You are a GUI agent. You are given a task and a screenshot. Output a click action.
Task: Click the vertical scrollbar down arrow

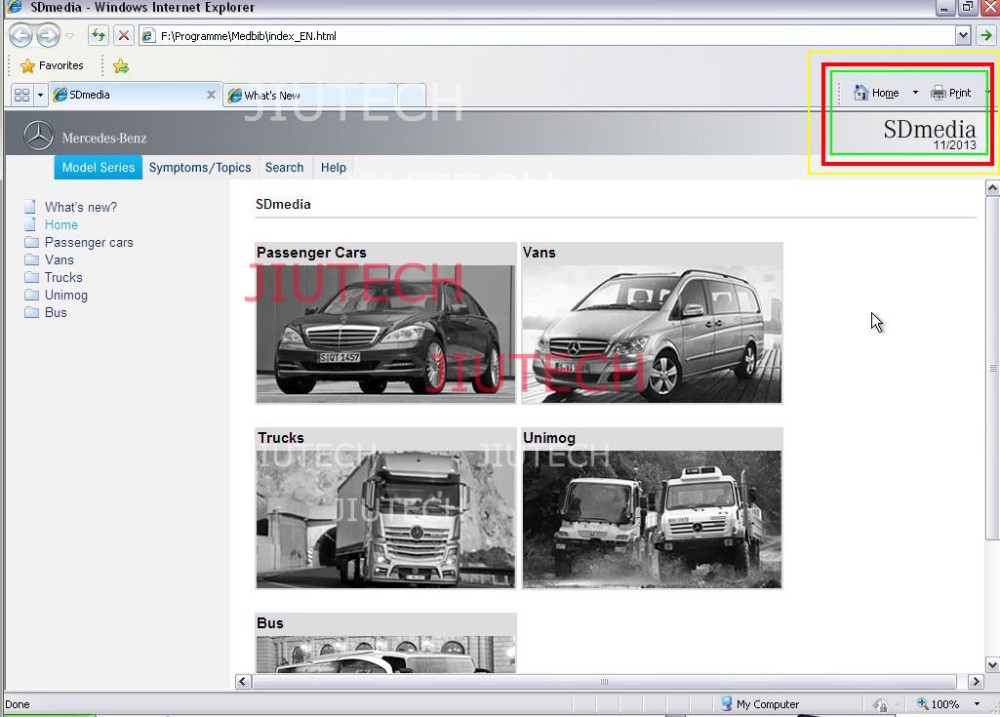[992, 664]
